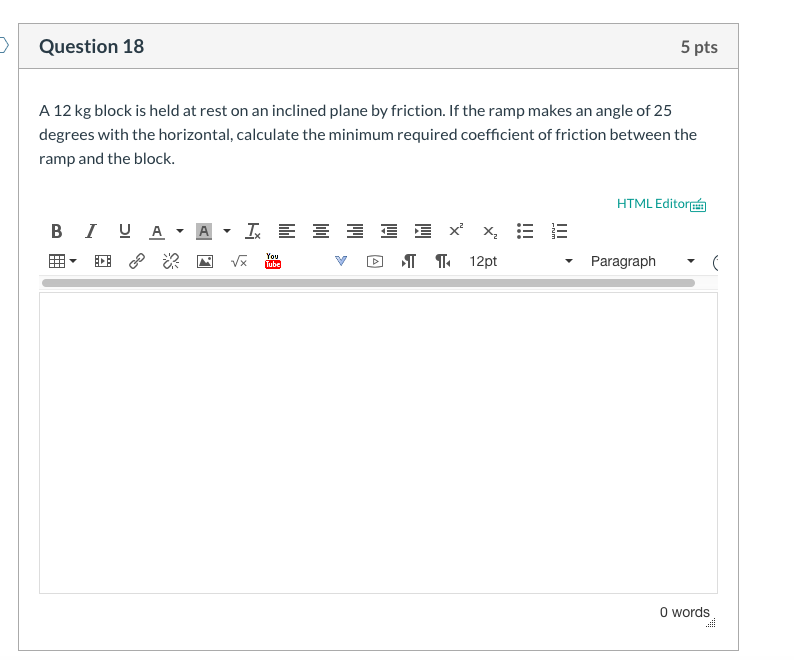Click the toolbar horizontal scrollbar

368,283
